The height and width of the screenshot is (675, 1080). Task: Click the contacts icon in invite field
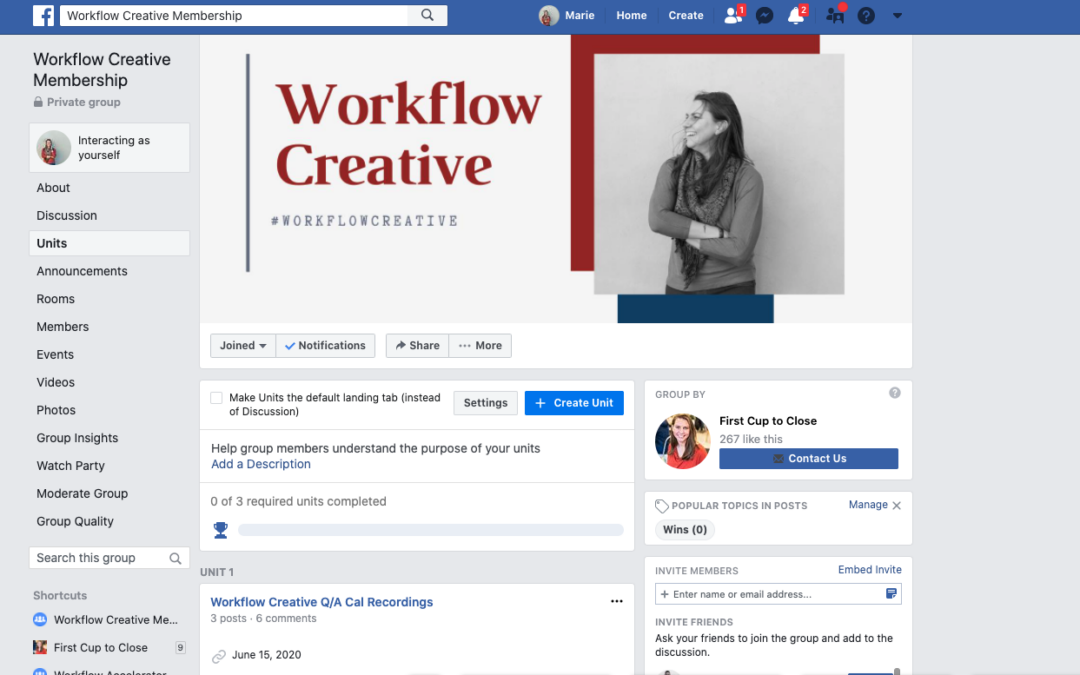891,594
